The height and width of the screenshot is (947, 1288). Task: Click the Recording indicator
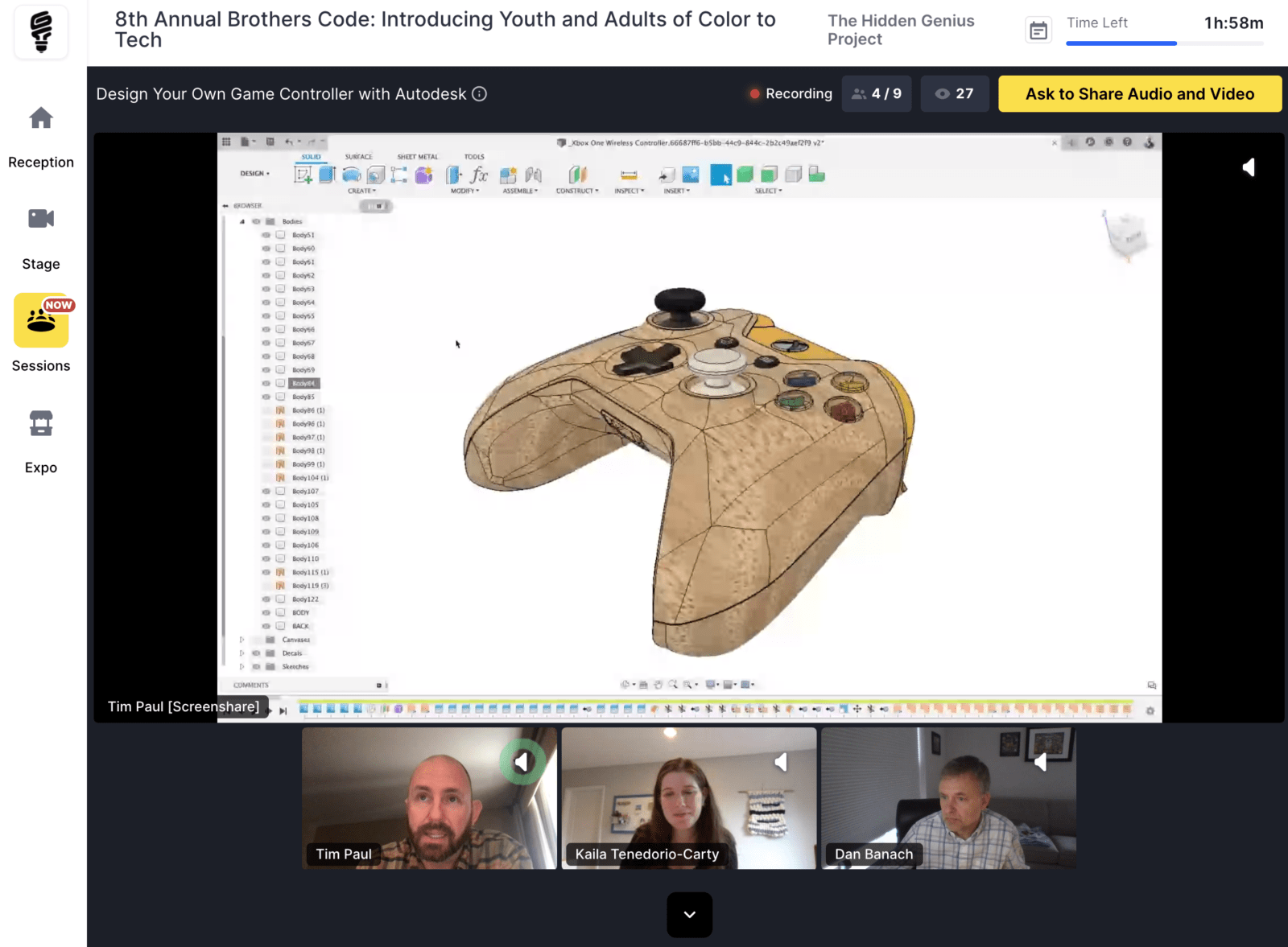(791, 94)
